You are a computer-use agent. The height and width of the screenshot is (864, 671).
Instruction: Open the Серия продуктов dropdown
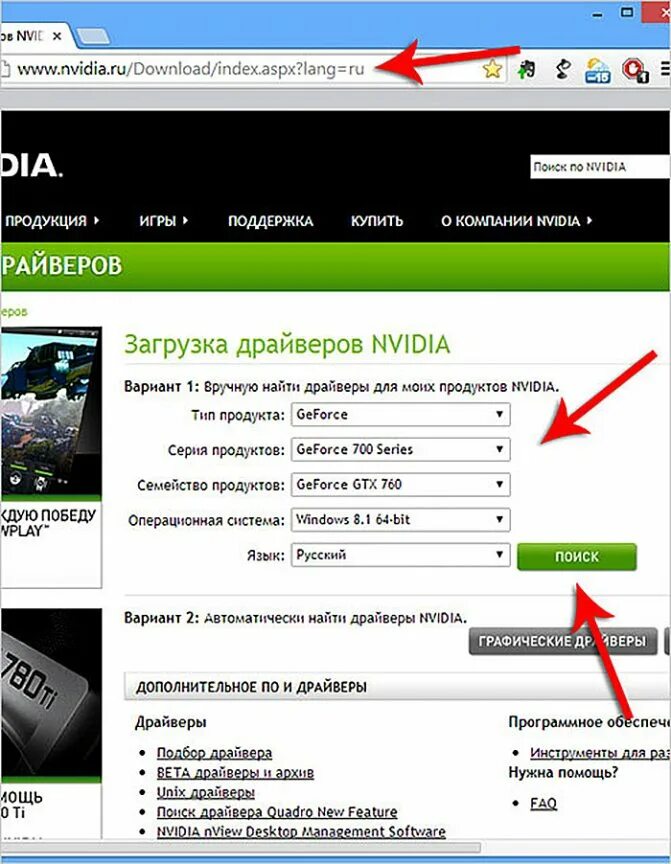pos(401,450)
